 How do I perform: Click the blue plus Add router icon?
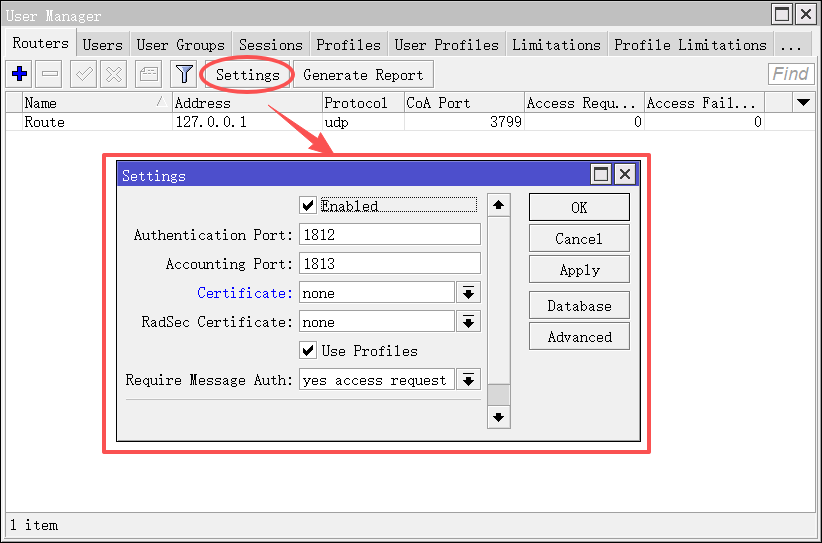pyautogui.click(x=19, y=74)
